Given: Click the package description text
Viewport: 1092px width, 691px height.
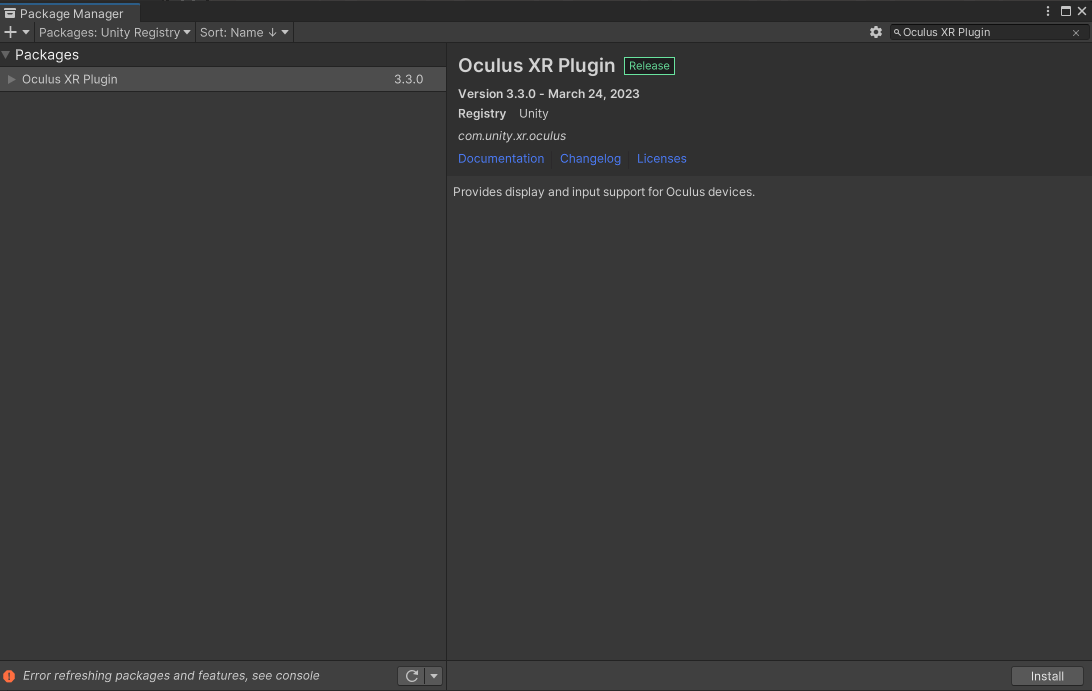Looking at the screenshot, I should click(604, 192).
